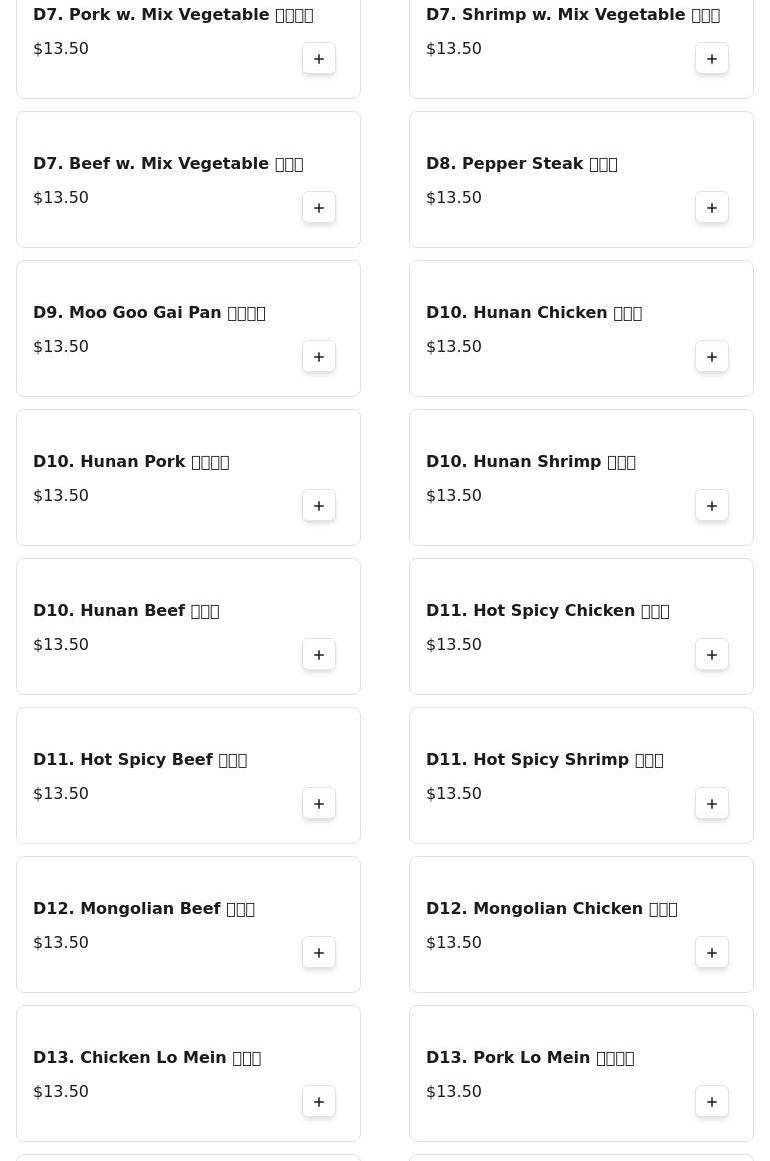Screen dimensions: 770x1161
Task: Add D13. Pork Lo Mein to order
Action: 712,1101
